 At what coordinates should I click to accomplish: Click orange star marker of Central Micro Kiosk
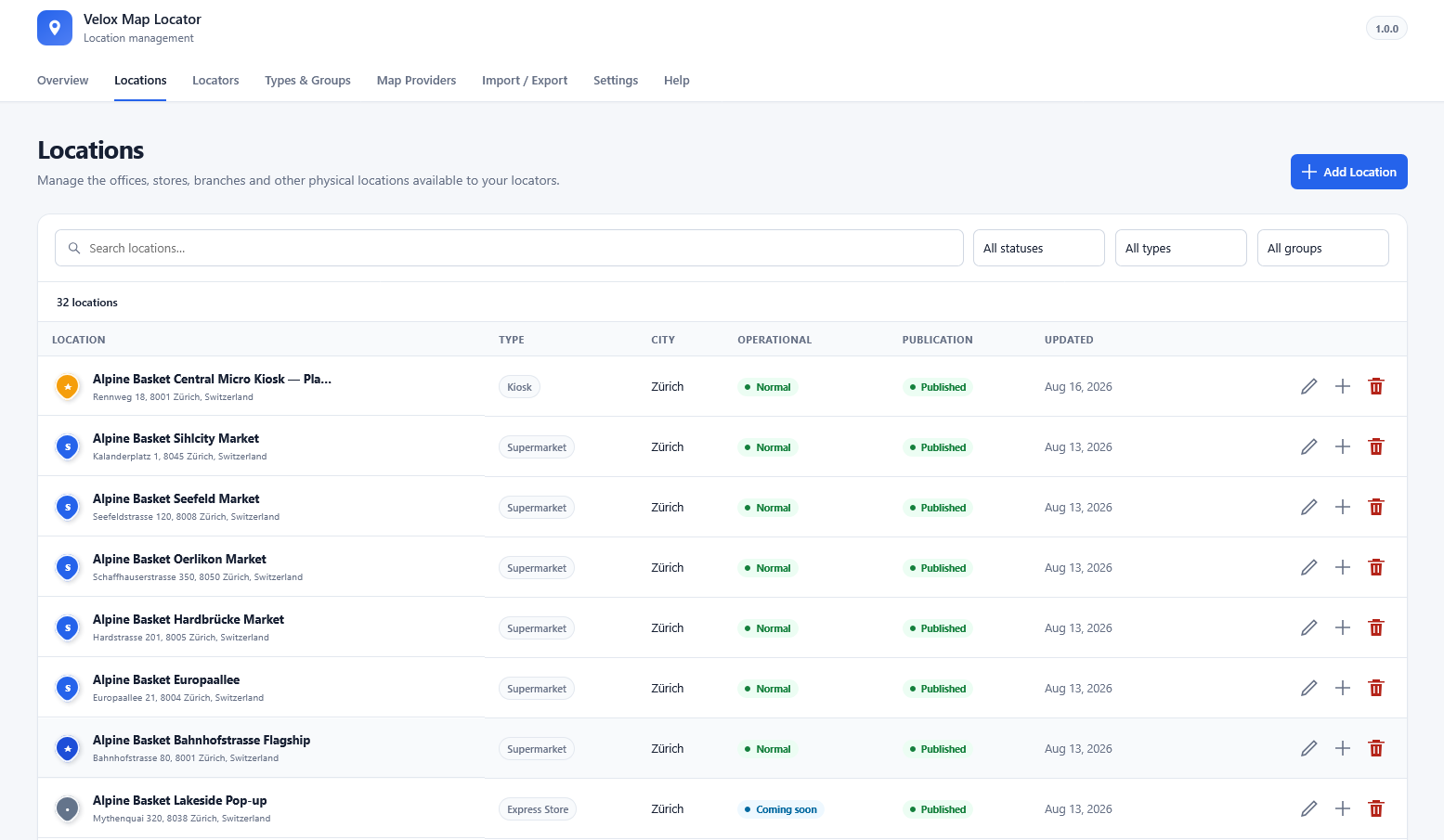pos(68,386)
